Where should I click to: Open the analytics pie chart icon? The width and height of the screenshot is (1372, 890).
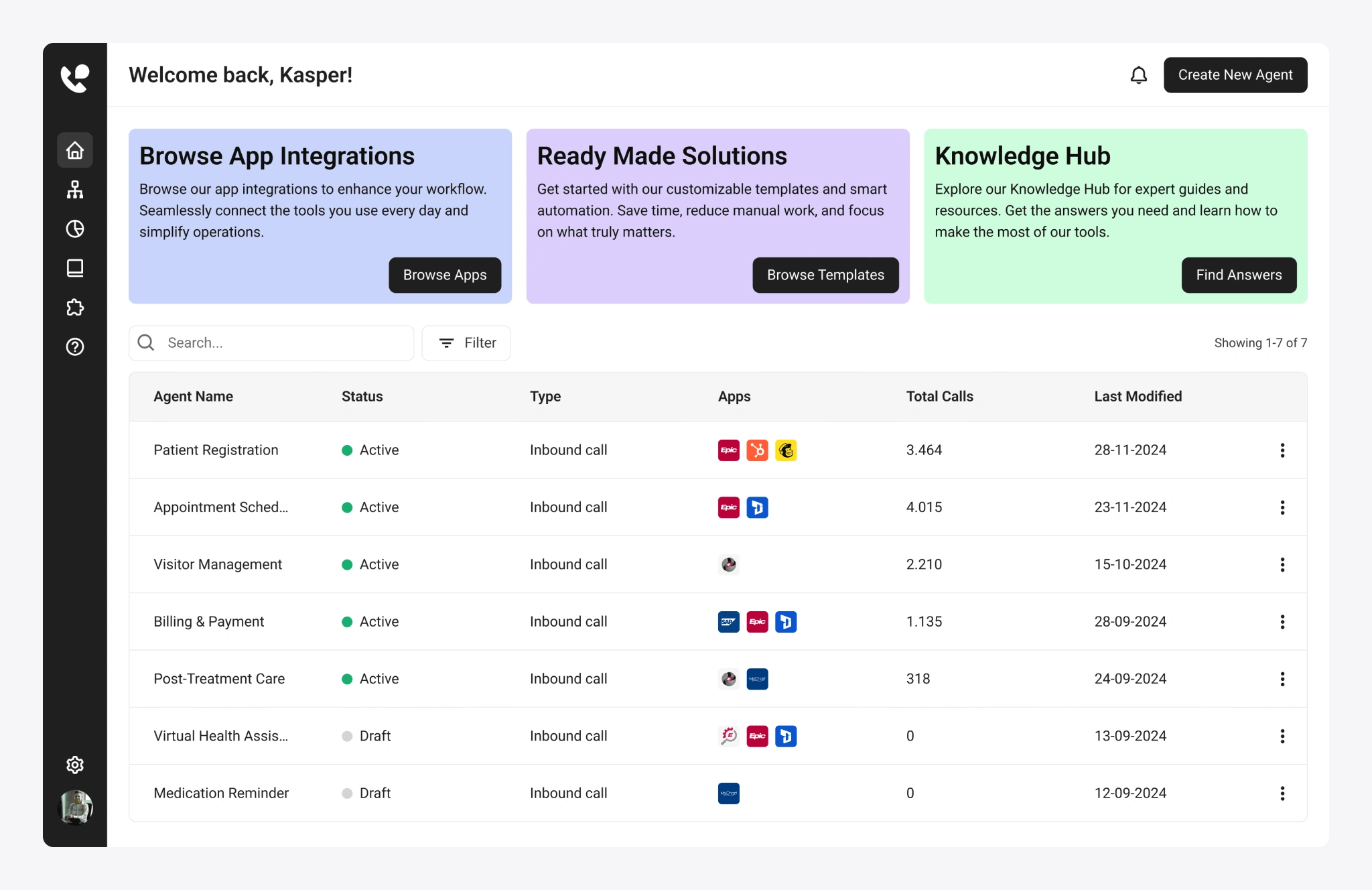(75, 229)
